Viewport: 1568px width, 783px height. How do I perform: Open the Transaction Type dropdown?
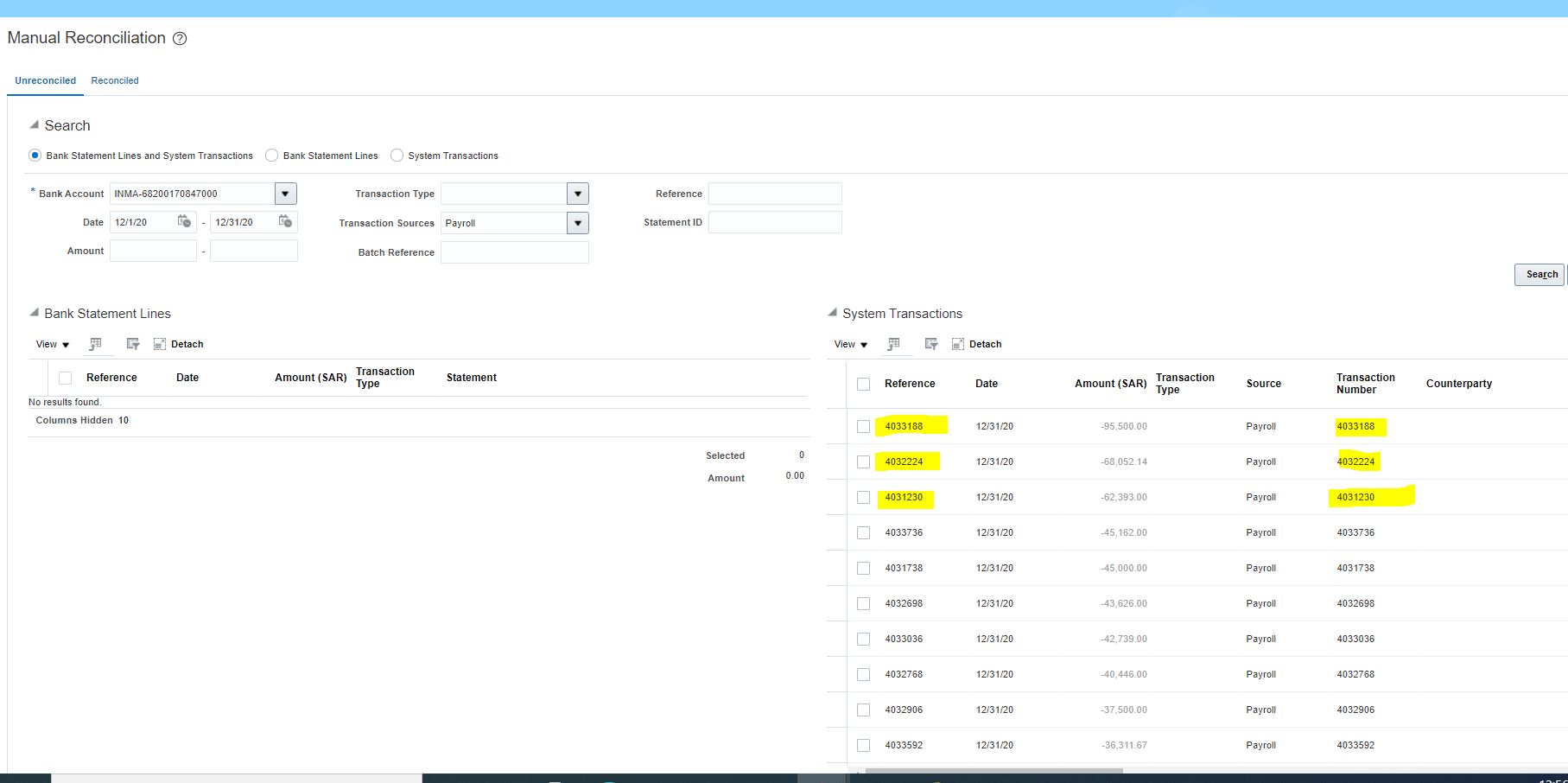[x=578, y=193]
